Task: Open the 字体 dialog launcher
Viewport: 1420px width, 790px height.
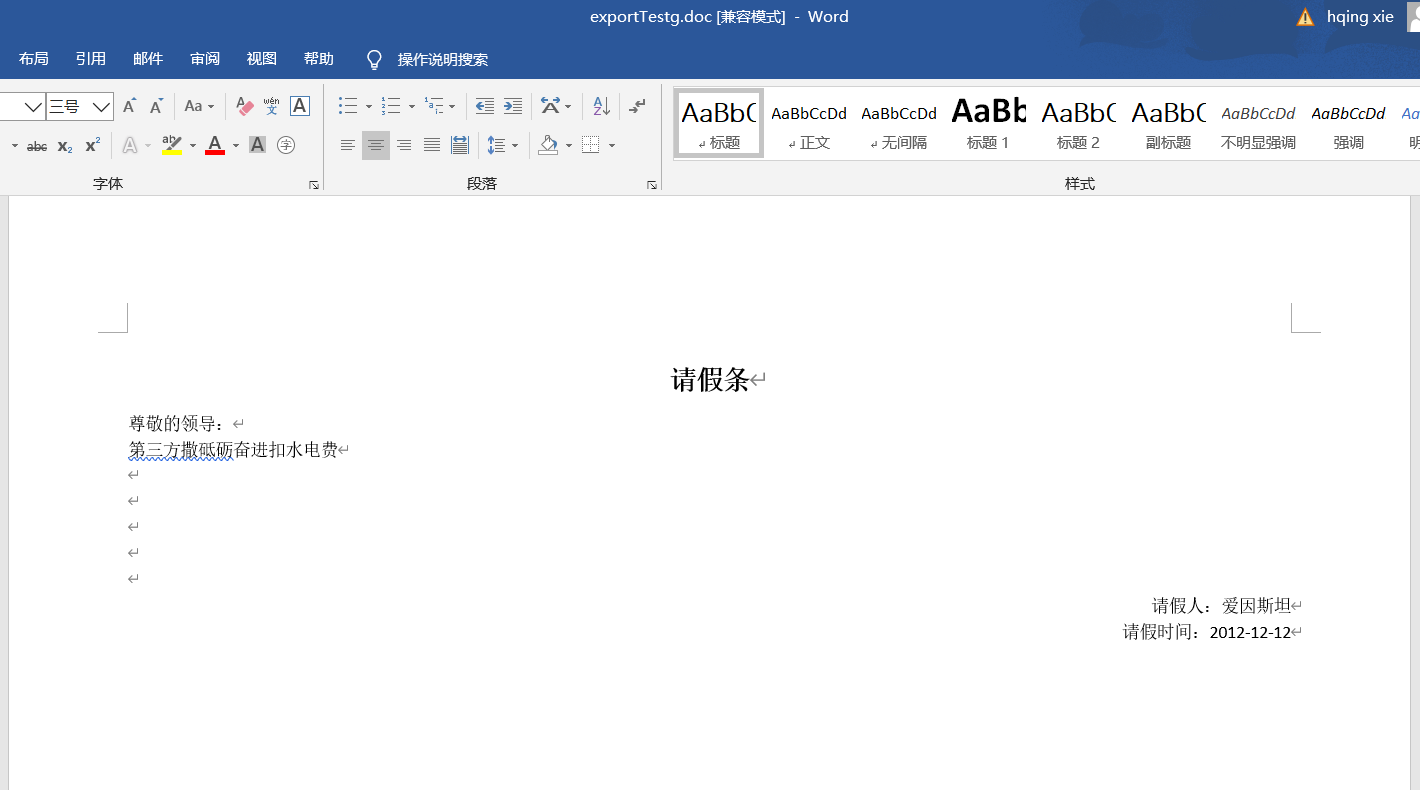Action: tap(313, 184)
